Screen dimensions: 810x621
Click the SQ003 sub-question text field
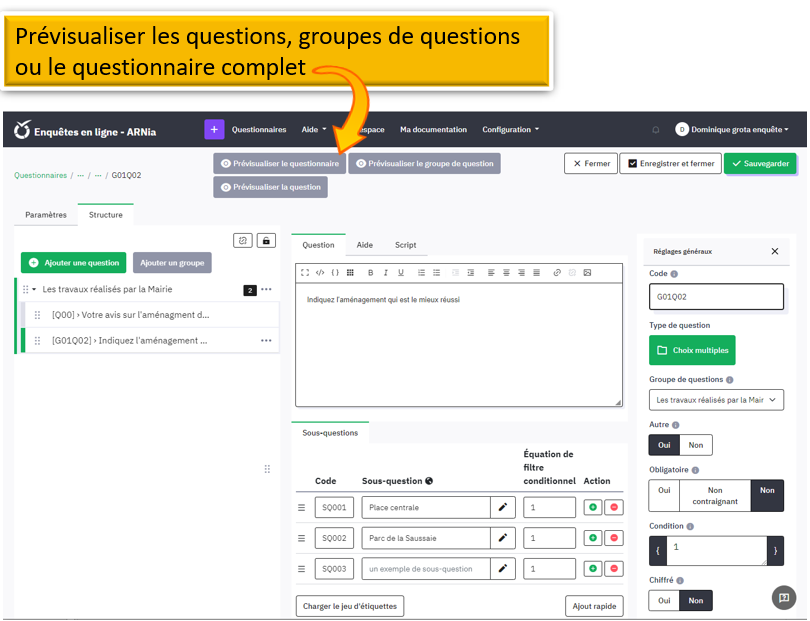click(426, 569)
